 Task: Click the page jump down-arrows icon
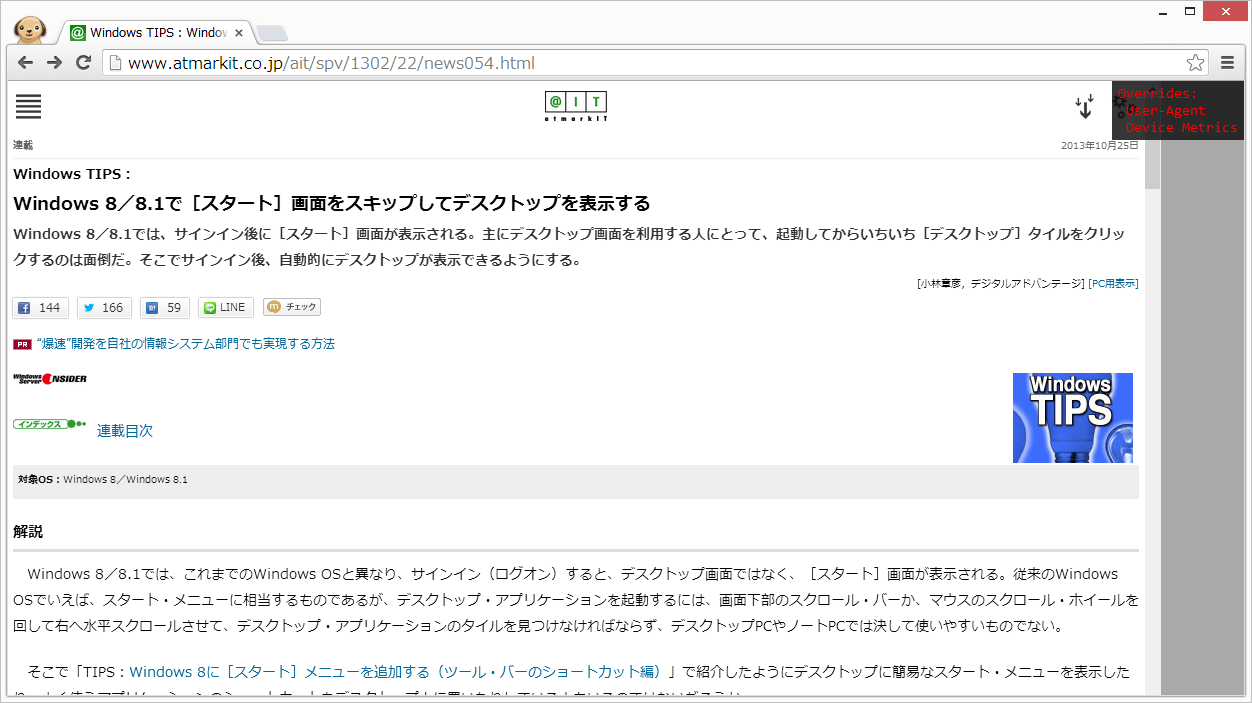tap(1085, 106)
